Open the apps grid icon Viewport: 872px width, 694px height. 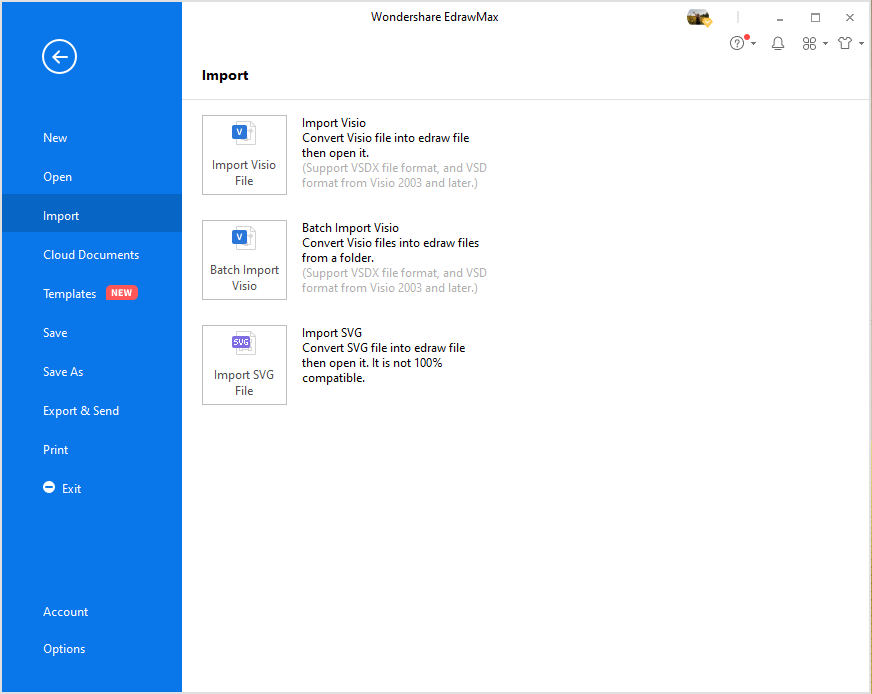pos(809,43)
